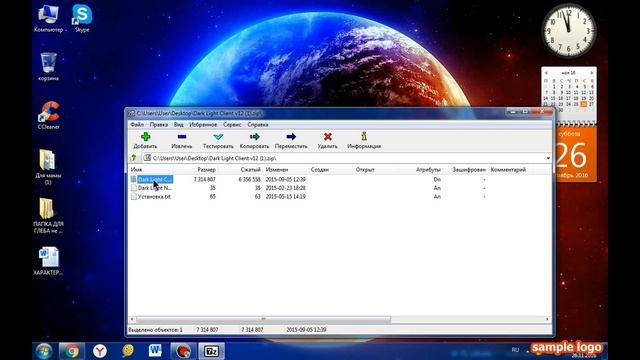
Task: Open Word from the taskbar
Action: [x=155, y=351]
